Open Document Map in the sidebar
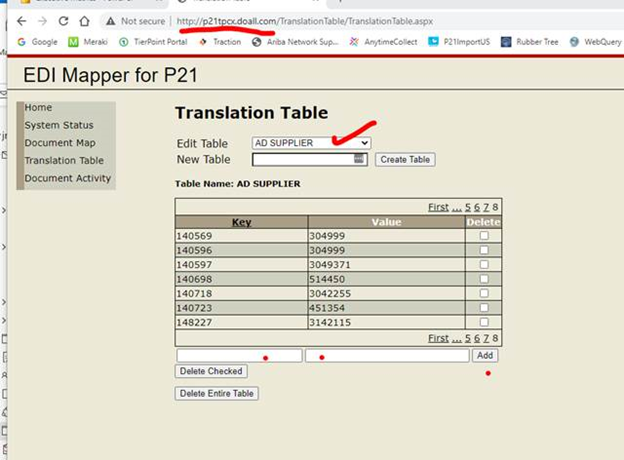Viewport: 624px width, 460px height. (60, 143)
